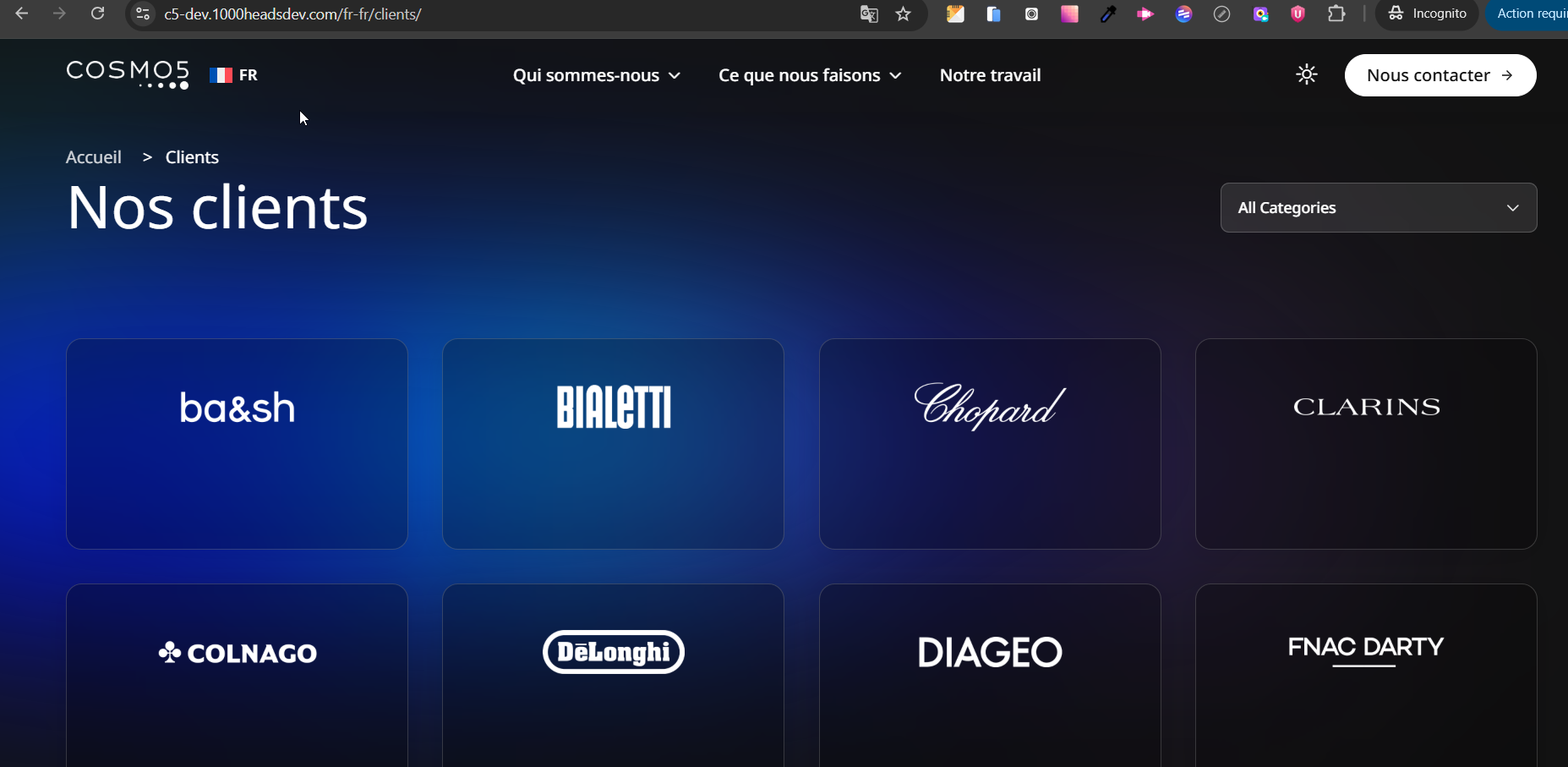Screen dimensions: 1568x767
Task: Switch language using the FR flag
Action: [234, 75]
